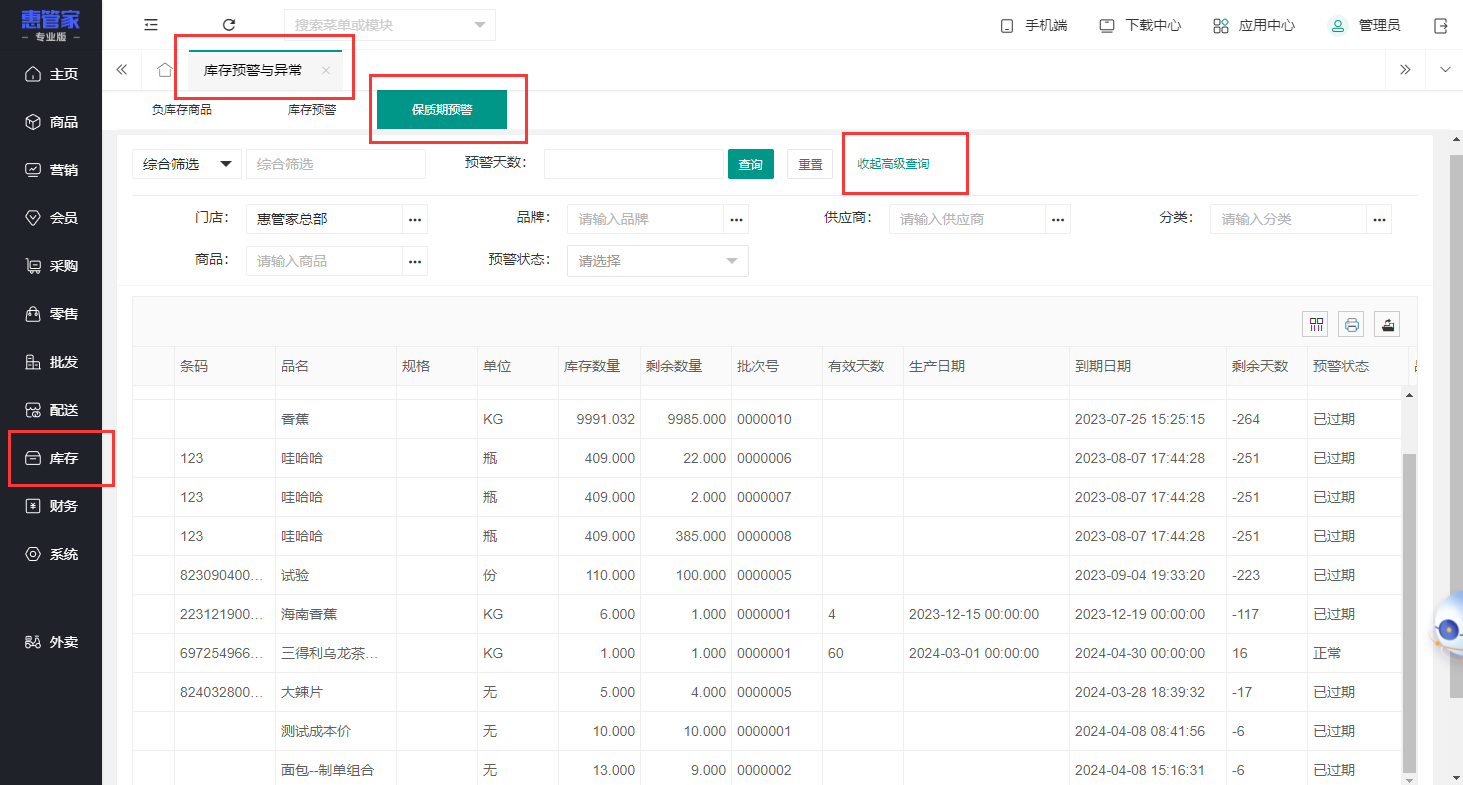Click the 管理员 user avatar
The image size is (1463, 785).
click(x=1338, y=25)
